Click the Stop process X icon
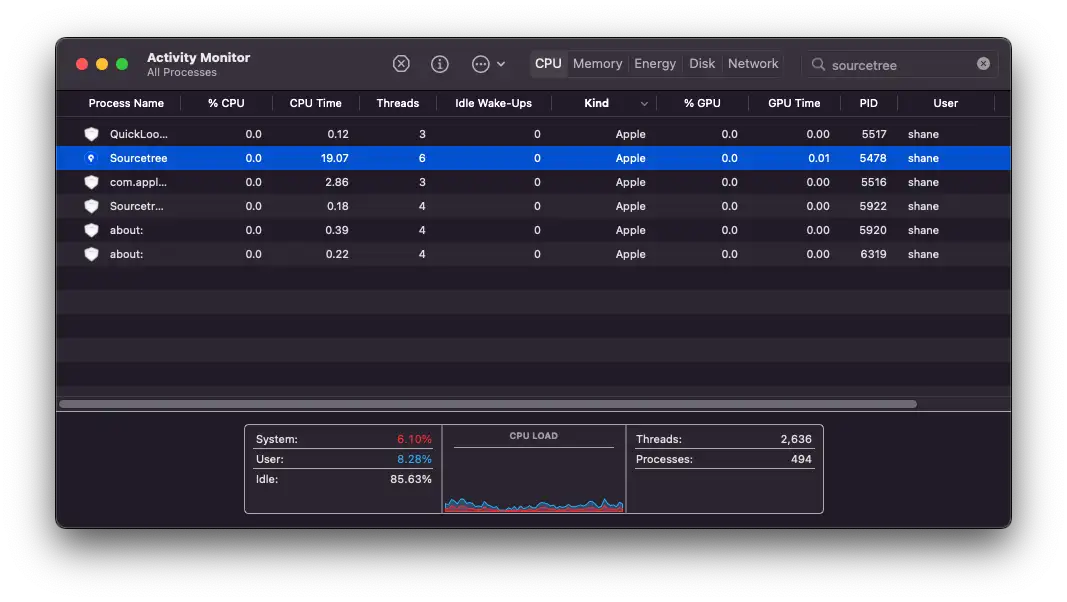Viewport: 1067px width, 602px height. [401, 64]
